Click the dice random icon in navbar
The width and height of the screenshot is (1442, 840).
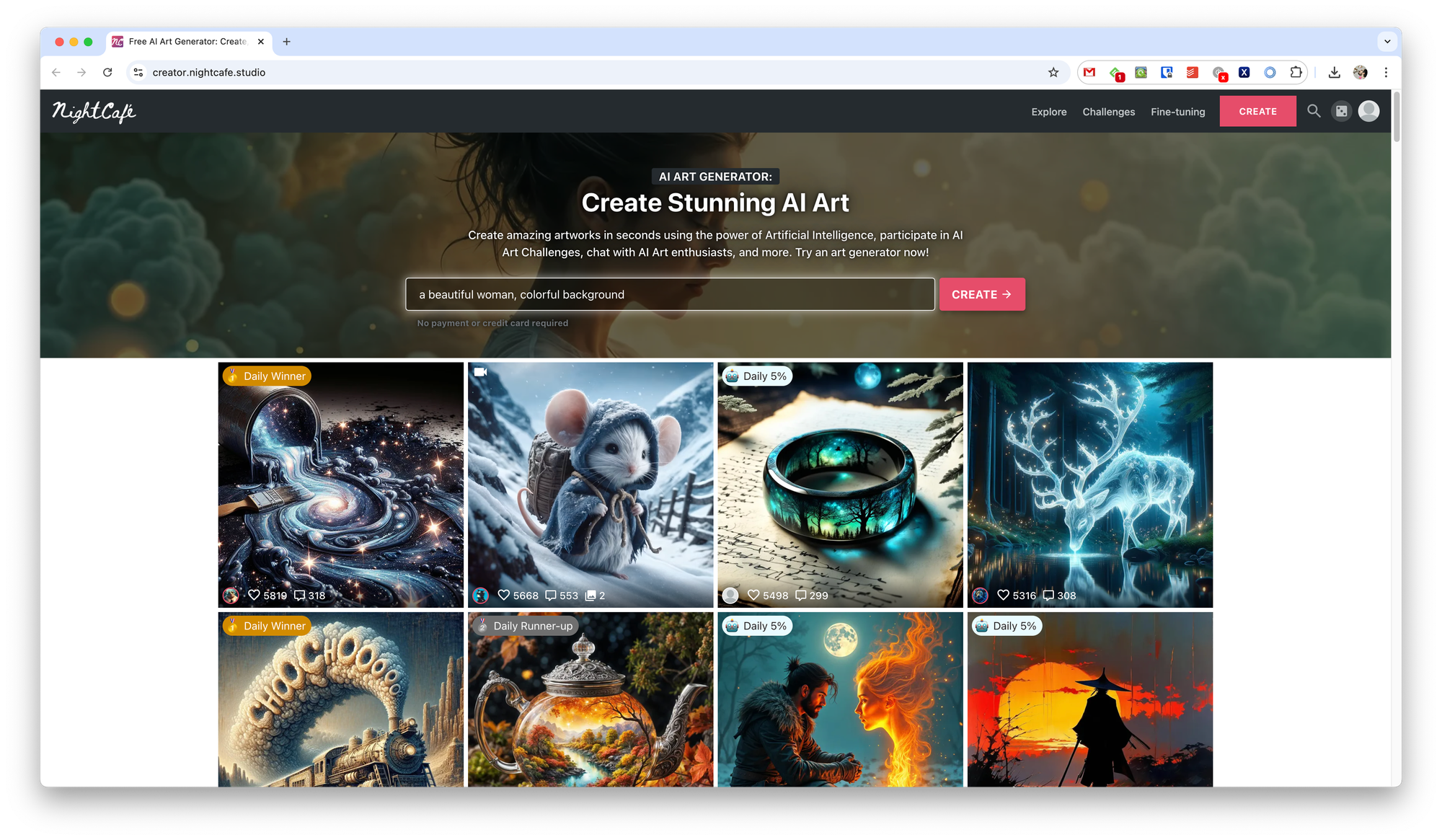tap(1341, 111)
